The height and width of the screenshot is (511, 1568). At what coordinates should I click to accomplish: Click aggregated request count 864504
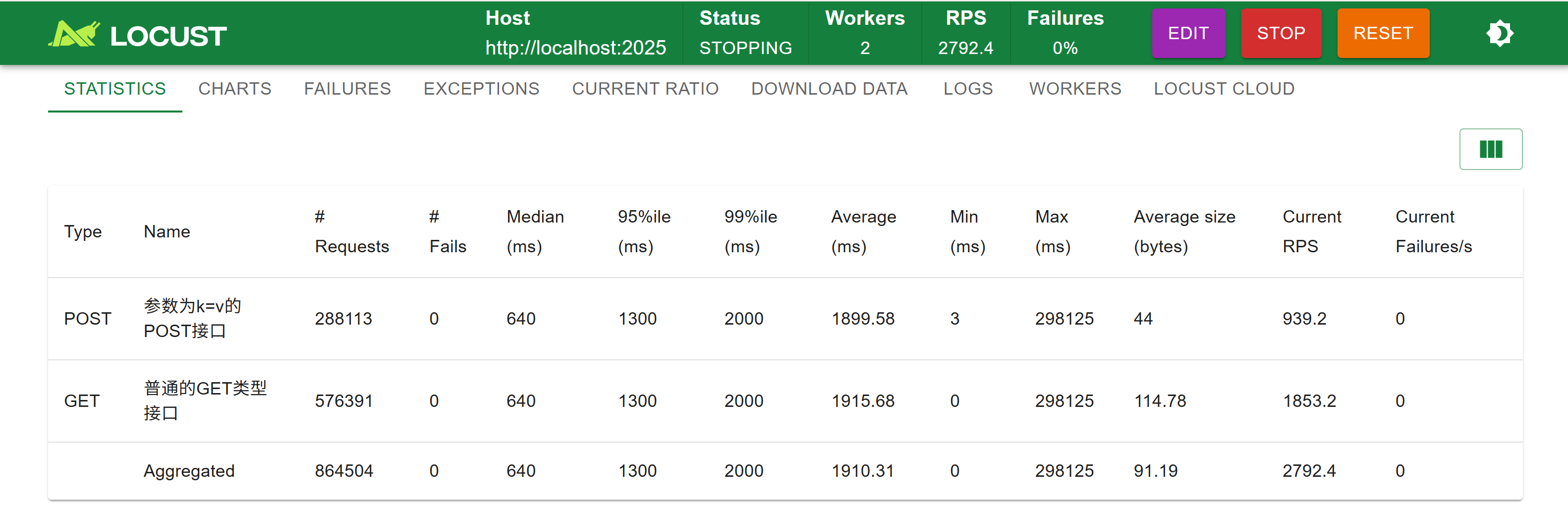(x=344, y=471)
